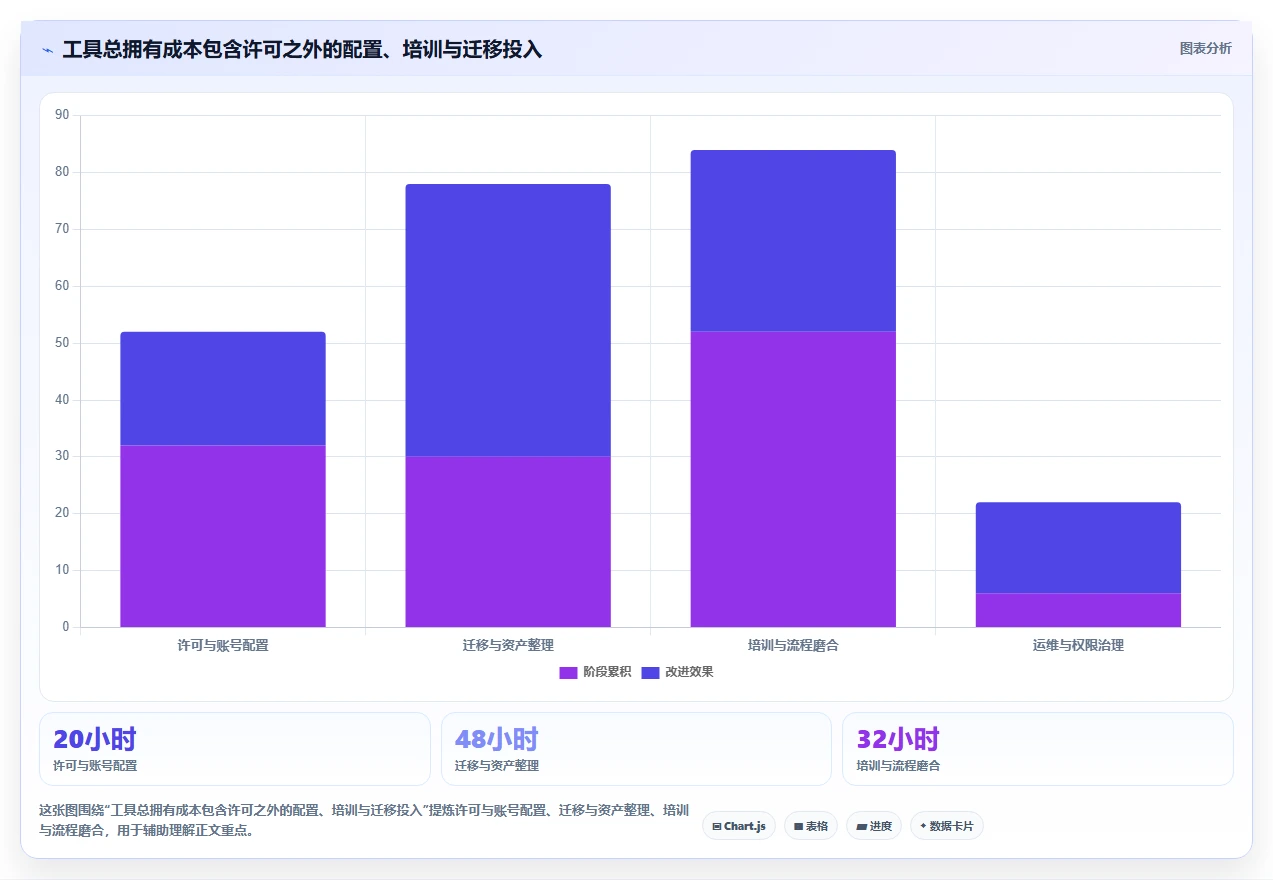Screen dimensions: 1273x880
Task: Click the icon inside the 进度 chip
Action: pos(861,827)
